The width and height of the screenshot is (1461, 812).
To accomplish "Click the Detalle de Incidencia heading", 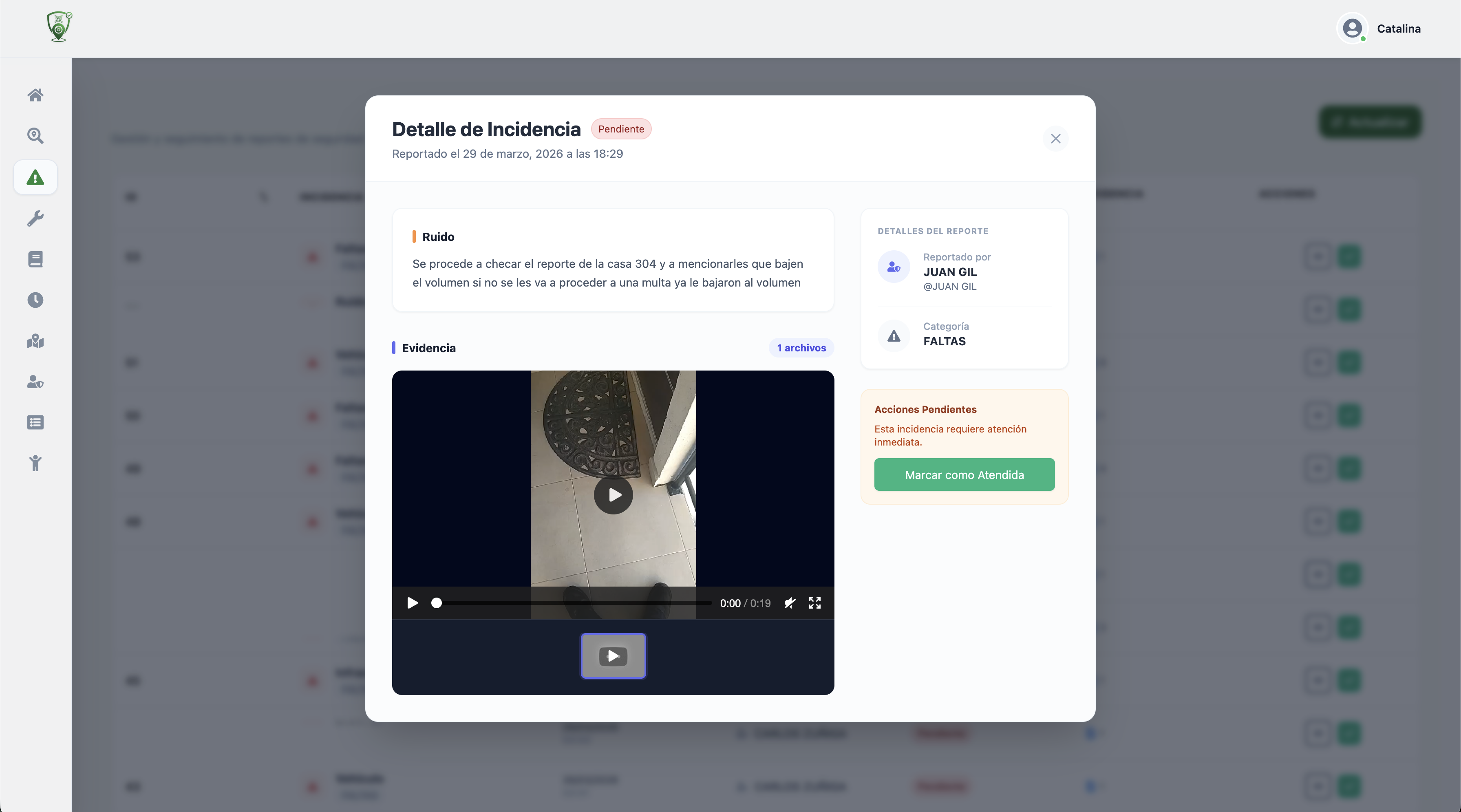I will pos(487,129).
